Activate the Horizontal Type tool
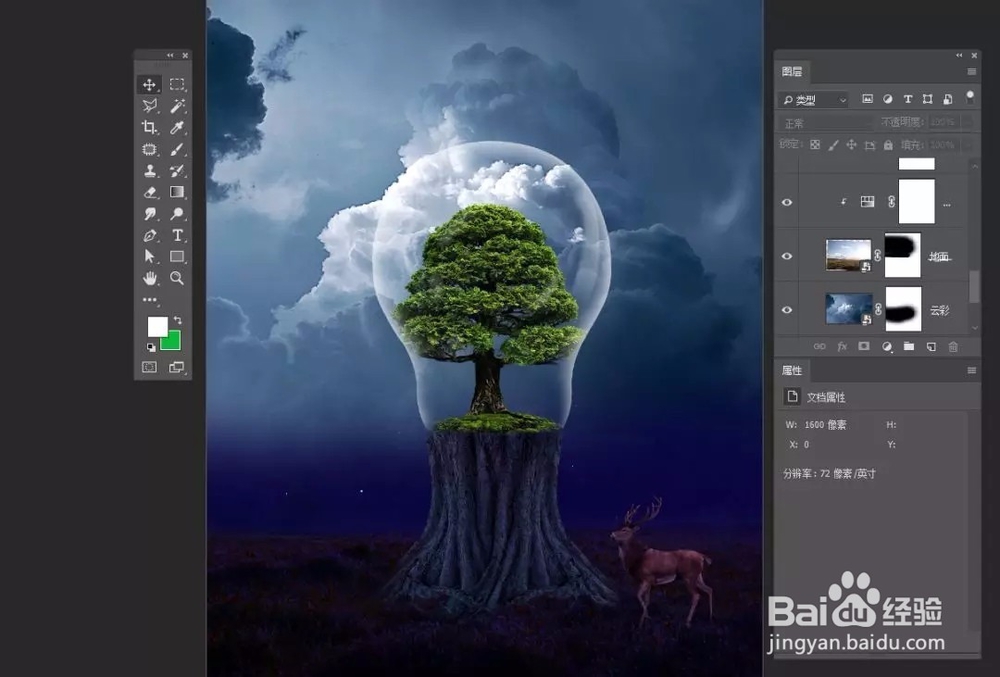 click(x=178, y=236)
